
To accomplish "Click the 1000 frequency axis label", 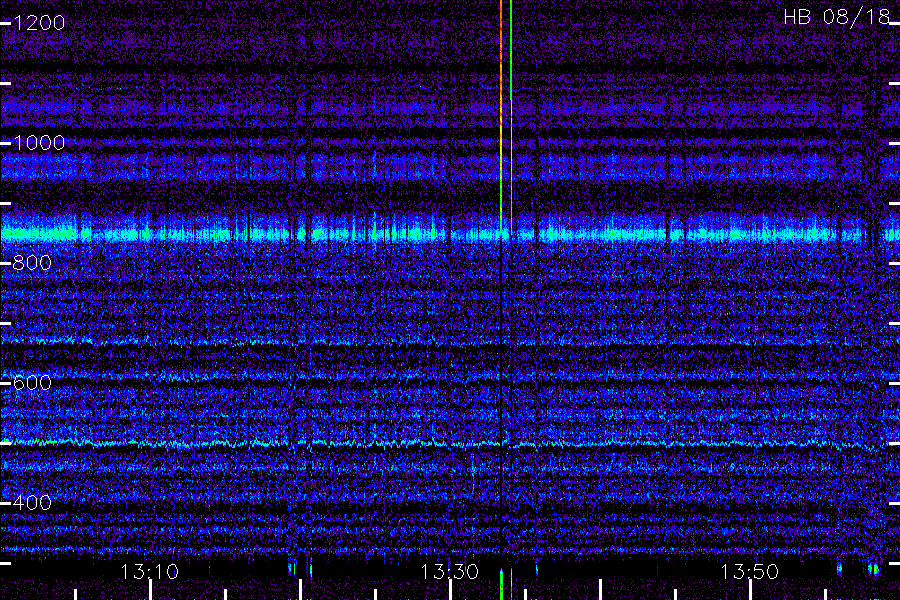I will click(39, 143).
